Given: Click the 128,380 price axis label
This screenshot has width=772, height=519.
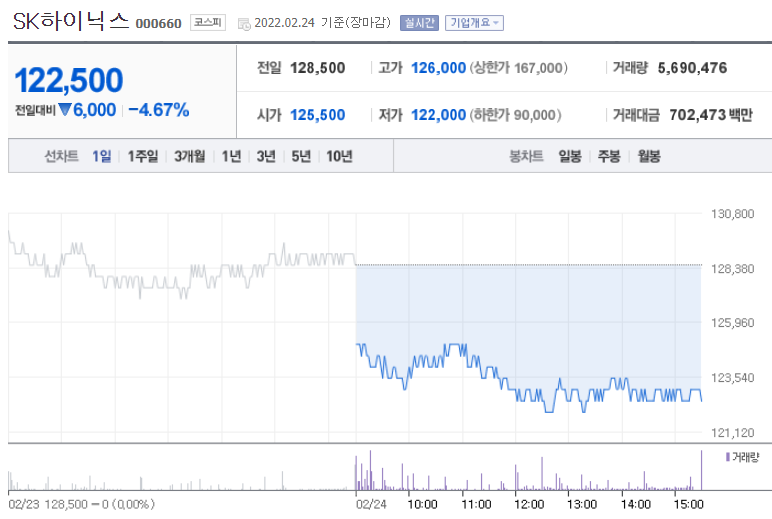Looking at the screenshot, I should tap(733, 269).
